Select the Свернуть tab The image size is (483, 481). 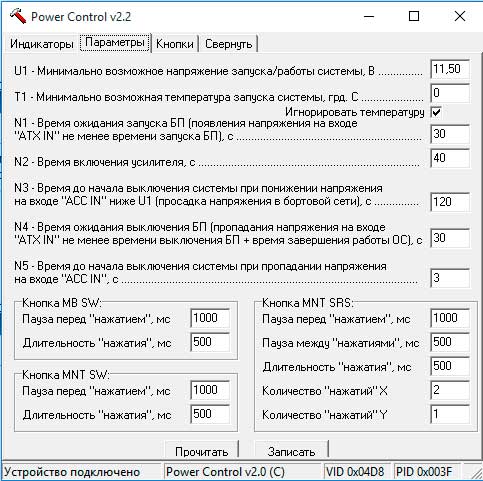click(229, 44)
